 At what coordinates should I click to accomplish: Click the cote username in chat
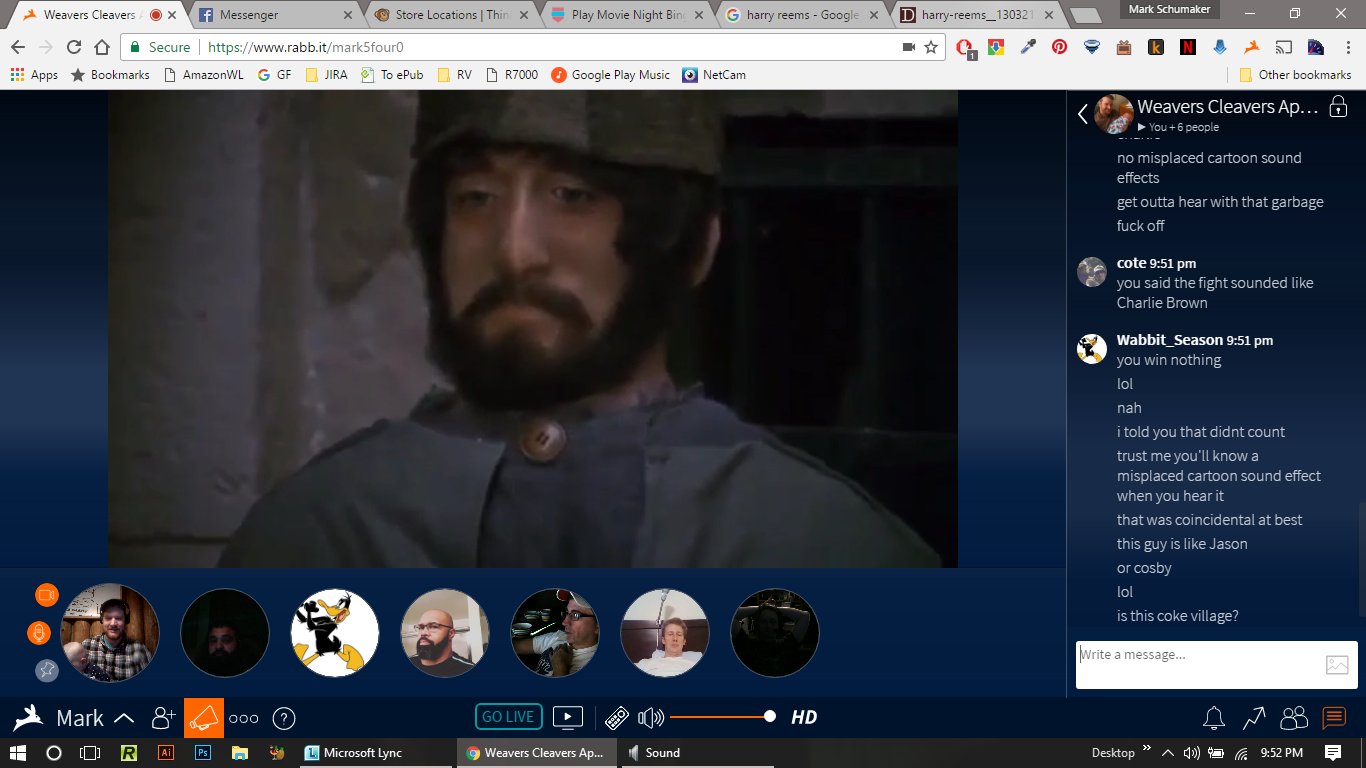pyautogui.click(x=1131, y=263)
